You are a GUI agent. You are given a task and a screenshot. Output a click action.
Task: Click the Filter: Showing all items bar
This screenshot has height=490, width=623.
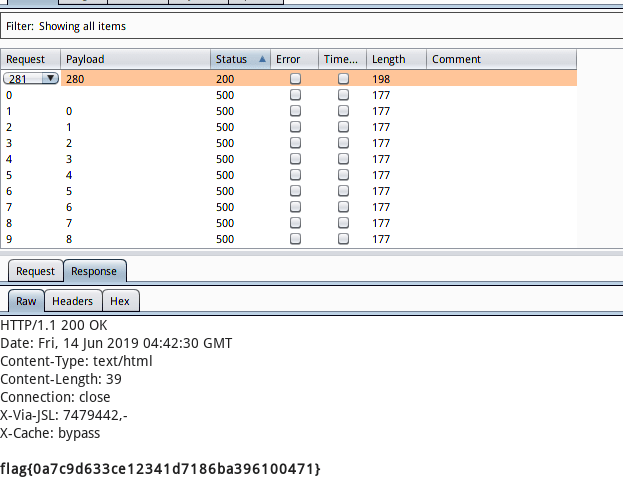click(312, 26)
